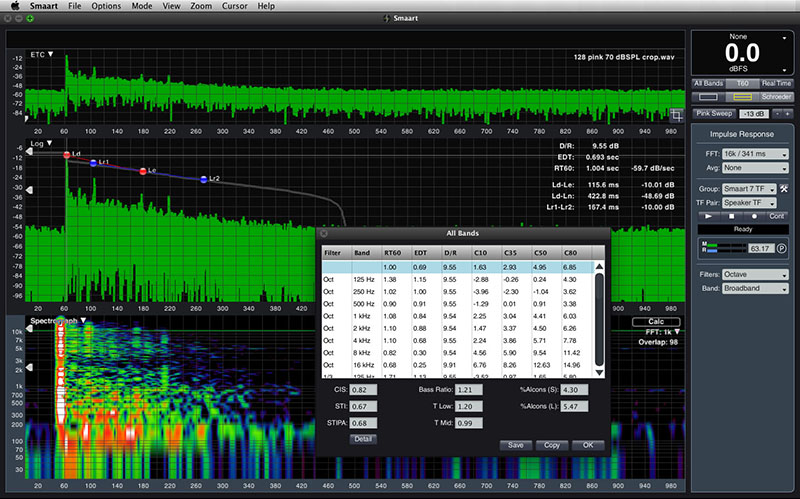Click the crop icon in the ETC graph
The height and width of the screenshot is (499, 800).
point(676,115)
